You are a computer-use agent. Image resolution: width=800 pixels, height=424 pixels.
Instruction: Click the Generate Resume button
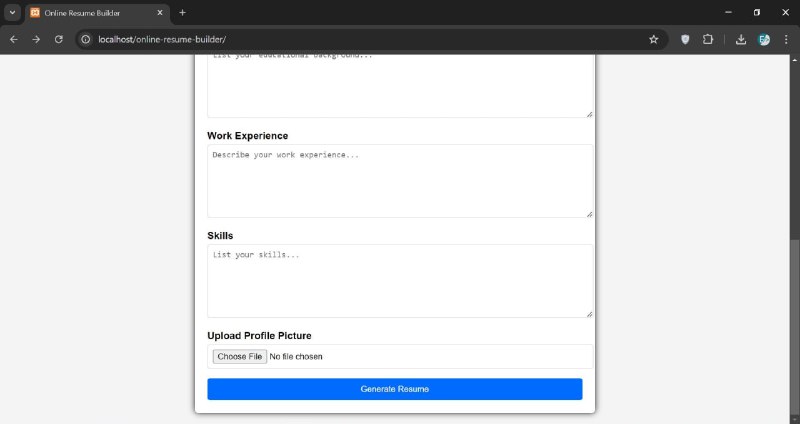(x=394, y=389)
